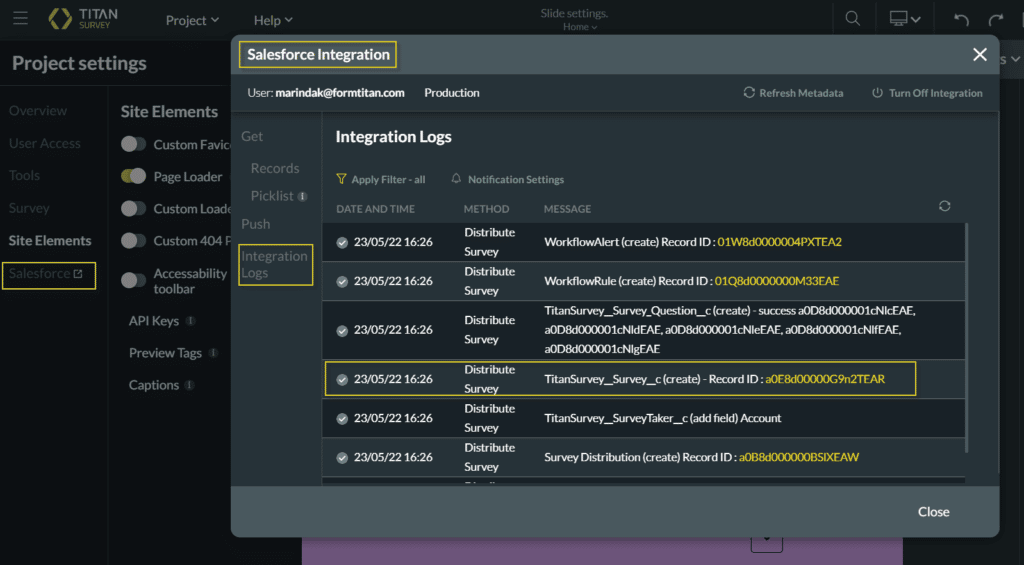Click the redo arrow icon
This screenshot has height=565, width=1024.
[x=996, y=20]
